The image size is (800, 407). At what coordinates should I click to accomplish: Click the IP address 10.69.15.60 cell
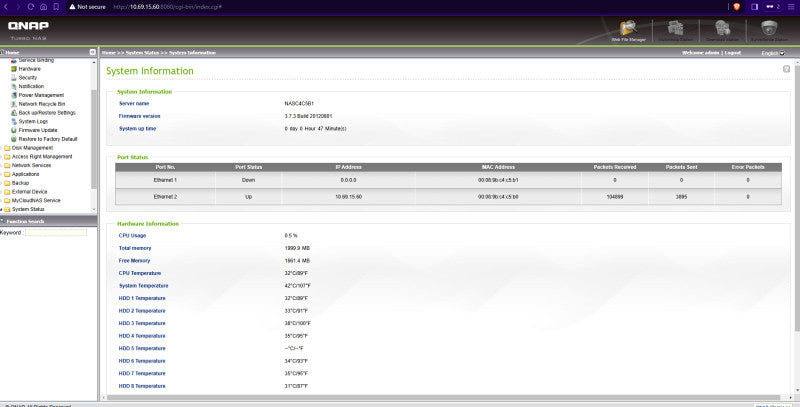348,196
